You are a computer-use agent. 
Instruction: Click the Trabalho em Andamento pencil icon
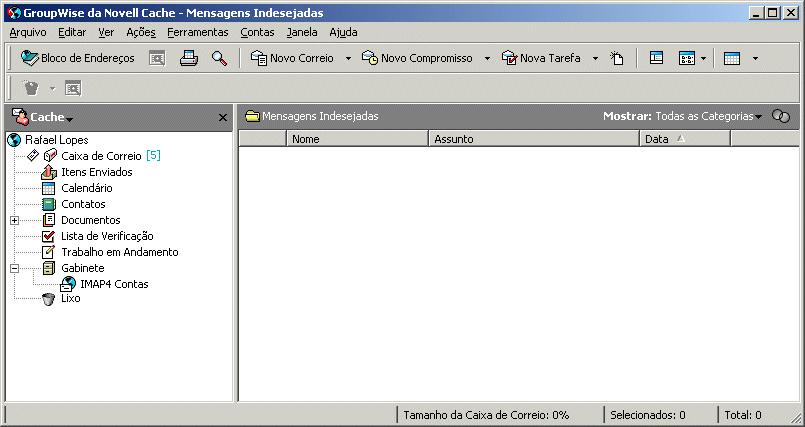[49, 251]
